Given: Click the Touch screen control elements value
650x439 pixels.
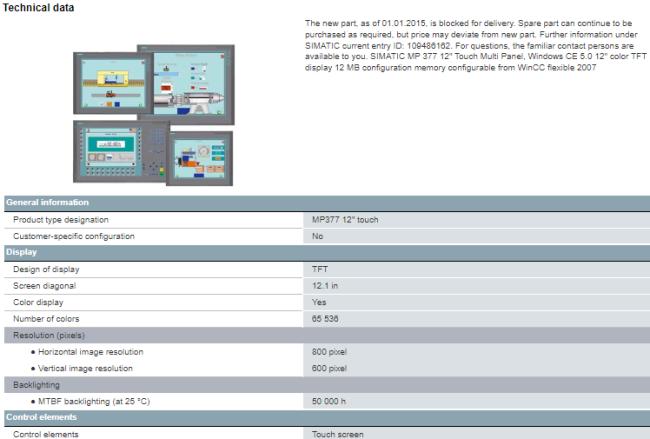Looking at the screenshot, I should (338, 434).
